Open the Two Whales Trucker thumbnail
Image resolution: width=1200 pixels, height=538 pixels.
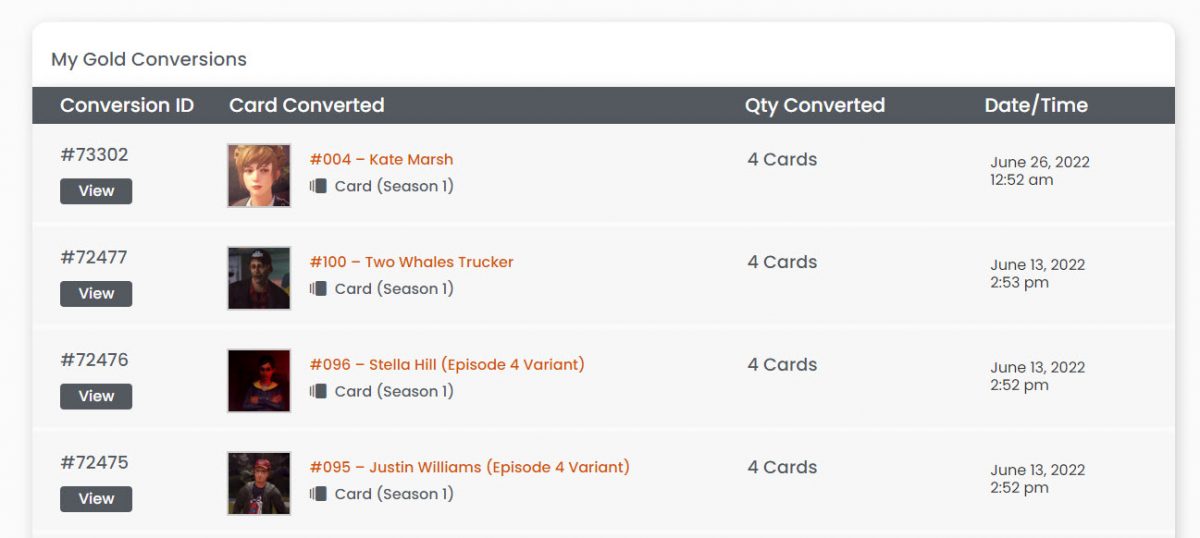[x=259, y=278]
